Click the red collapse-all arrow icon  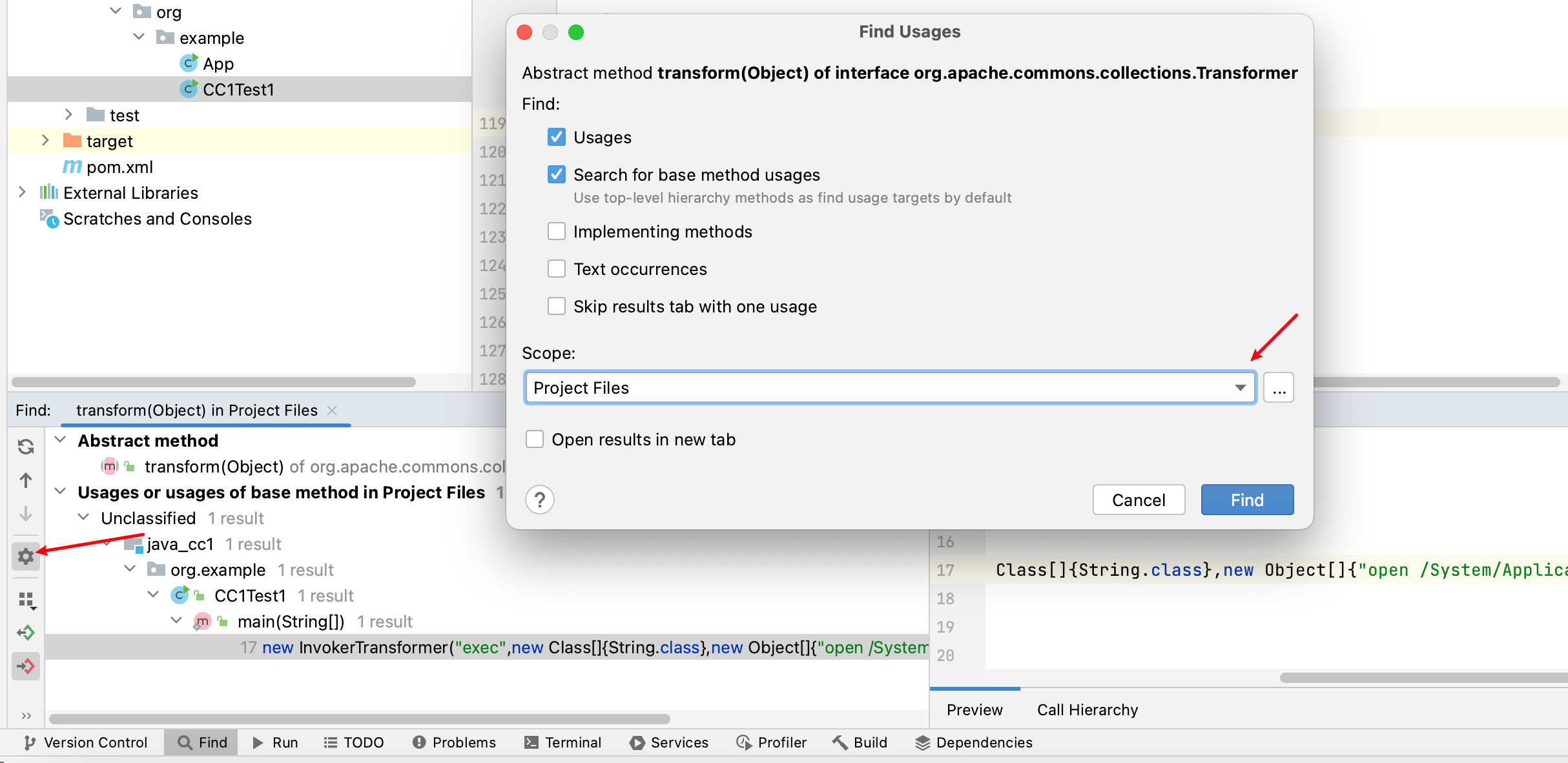tap(26, 666)
